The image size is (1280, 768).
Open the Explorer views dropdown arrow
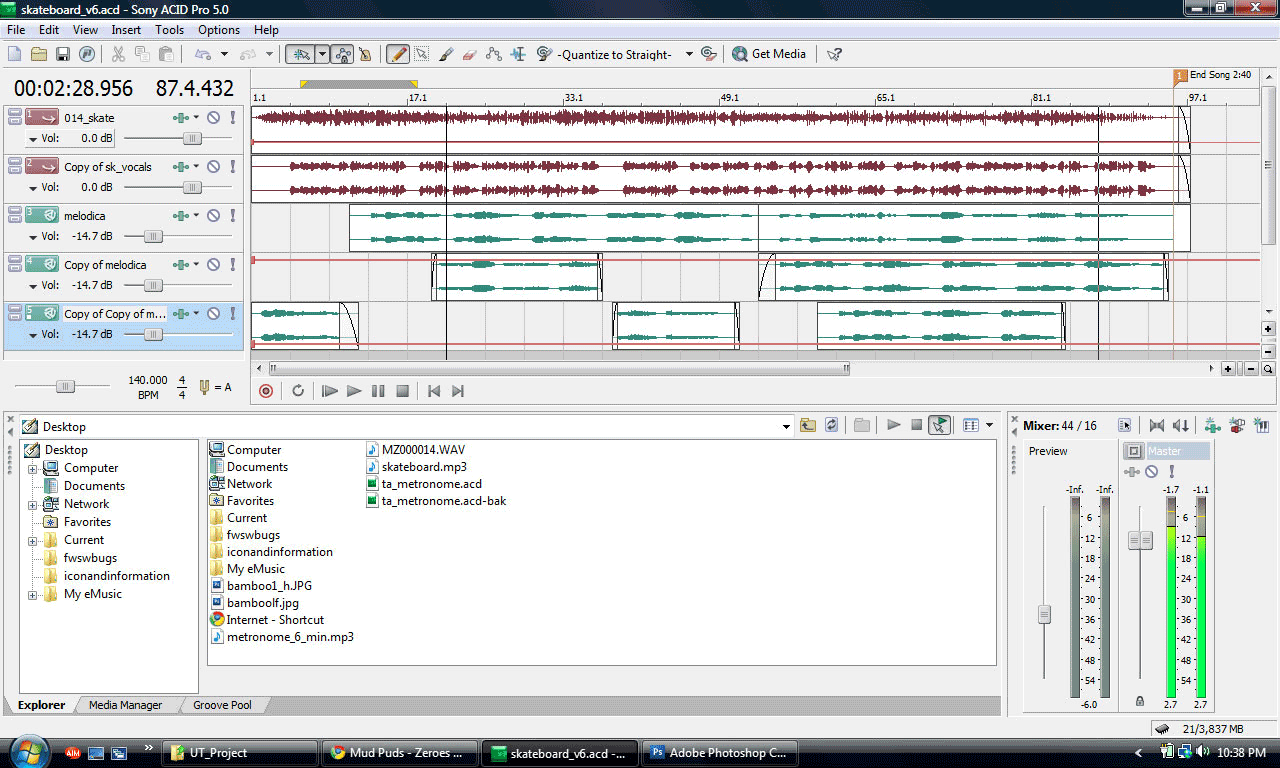[990, 425]
